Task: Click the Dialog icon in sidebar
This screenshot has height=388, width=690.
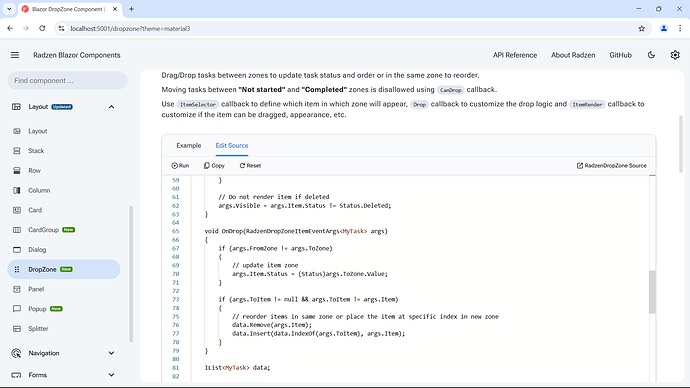Action: coord(17,249)
